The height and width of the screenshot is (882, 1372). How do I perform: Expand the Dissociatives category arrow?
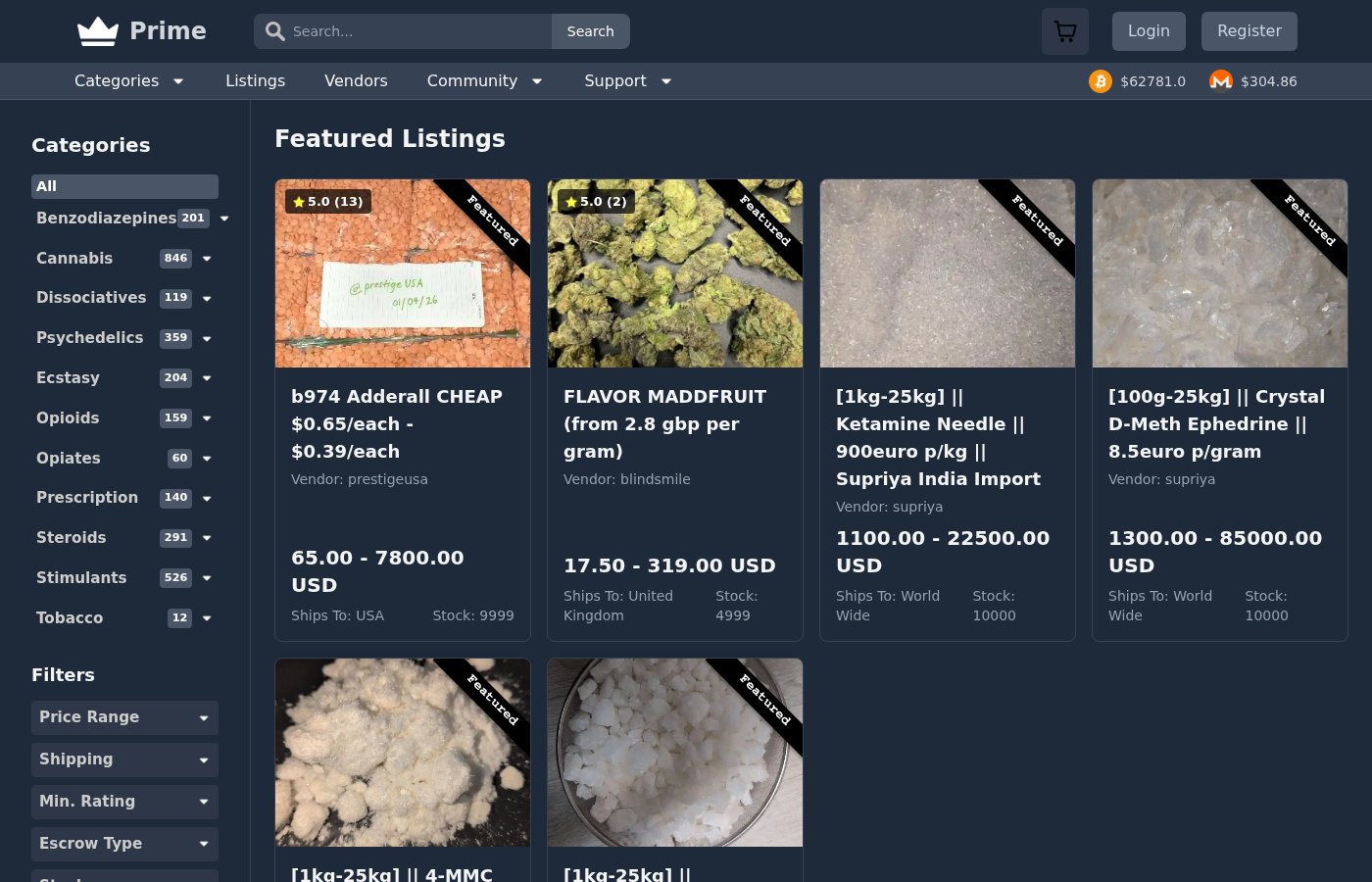tap(207, 298)
